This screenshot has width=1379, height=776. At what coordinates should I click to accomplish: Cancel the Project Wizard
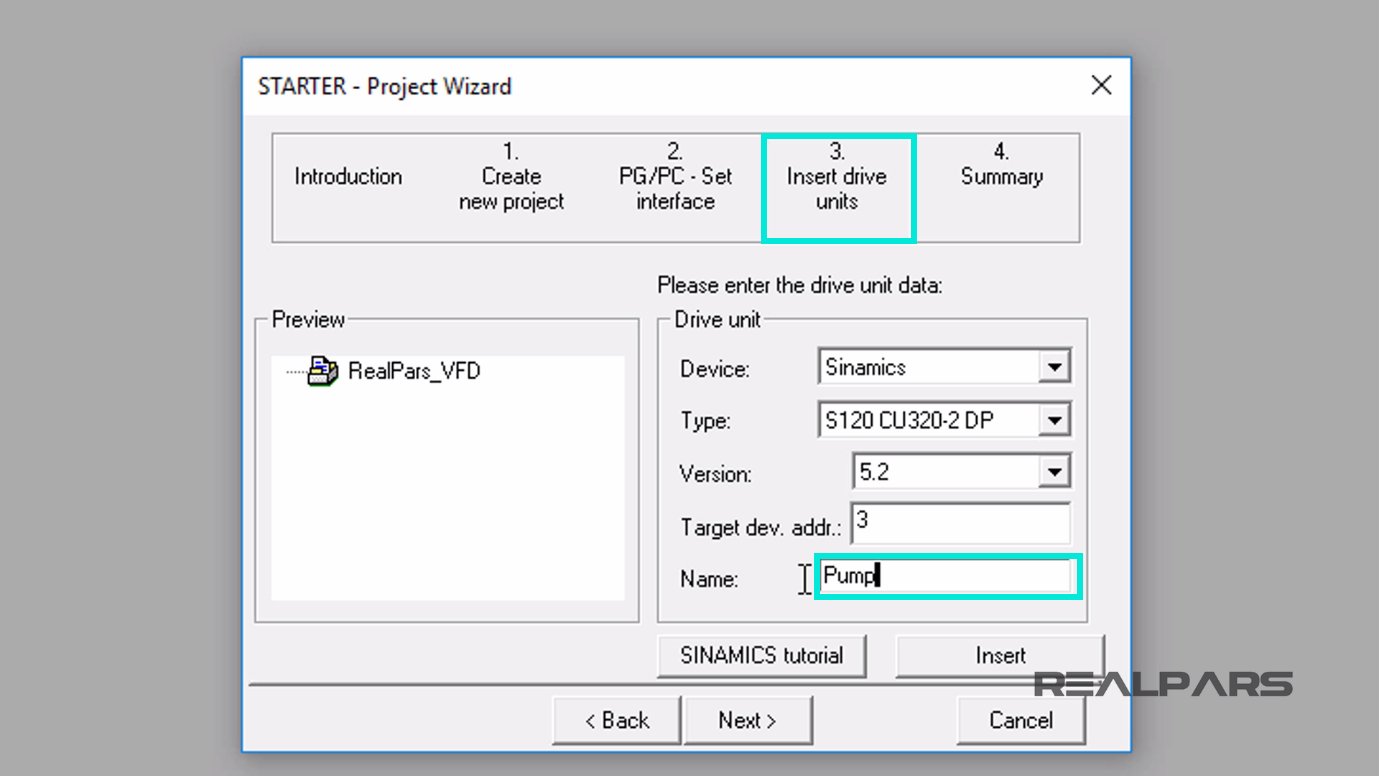coord(1021,720)
